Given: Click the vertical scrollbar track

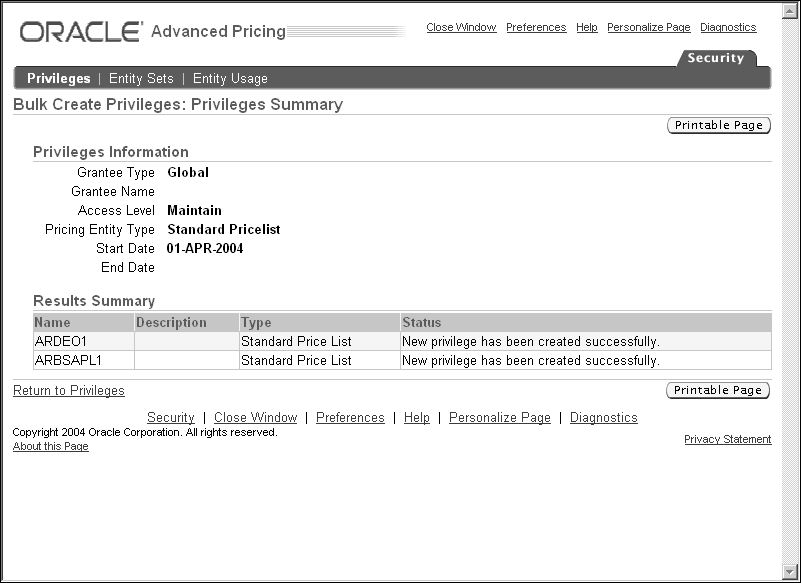Looking at the screenshot, I should (789, 291).
